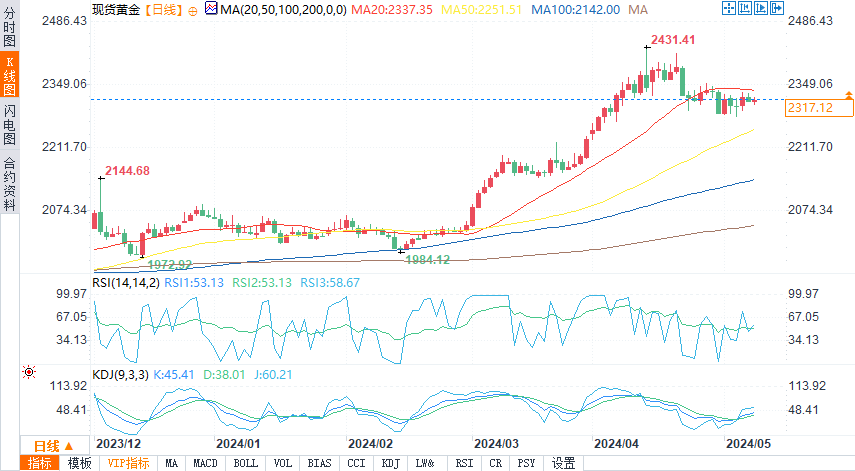
Task: Select K线图 tab in left sidebar
Action: pyautogui.click(x=9, y=75)
